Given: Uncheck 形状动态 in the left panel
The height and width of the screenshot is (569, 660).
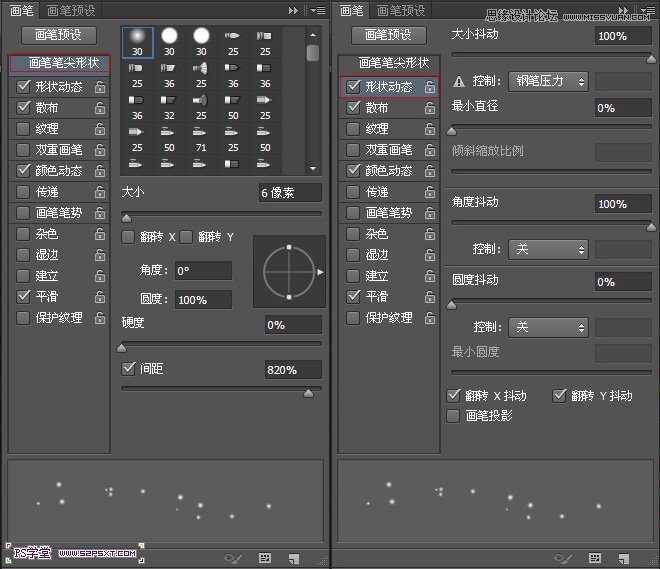Looking at the screenshot, I should coord(23,87).
